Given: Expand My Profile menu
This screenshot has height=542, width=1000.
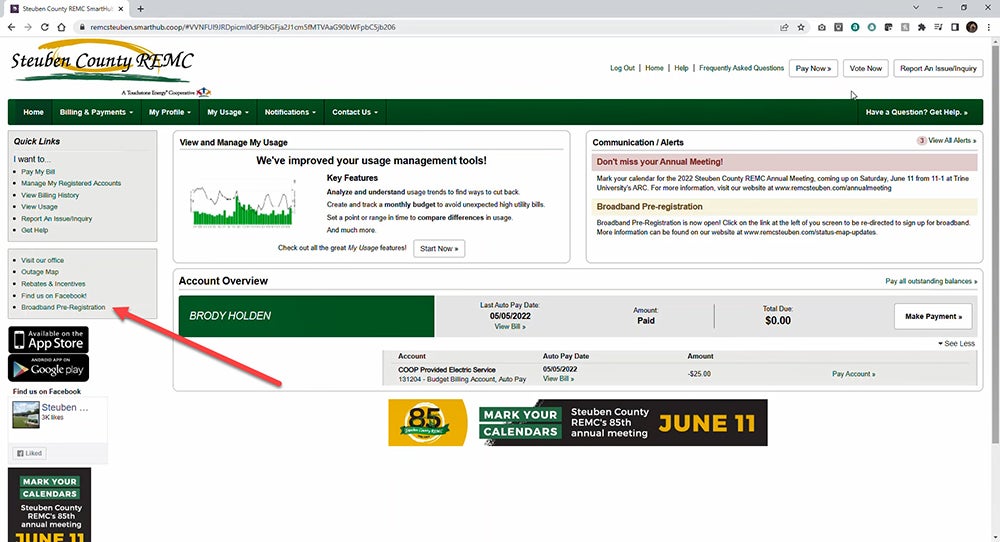Looking at the screenshot, I should click(170, 112).
